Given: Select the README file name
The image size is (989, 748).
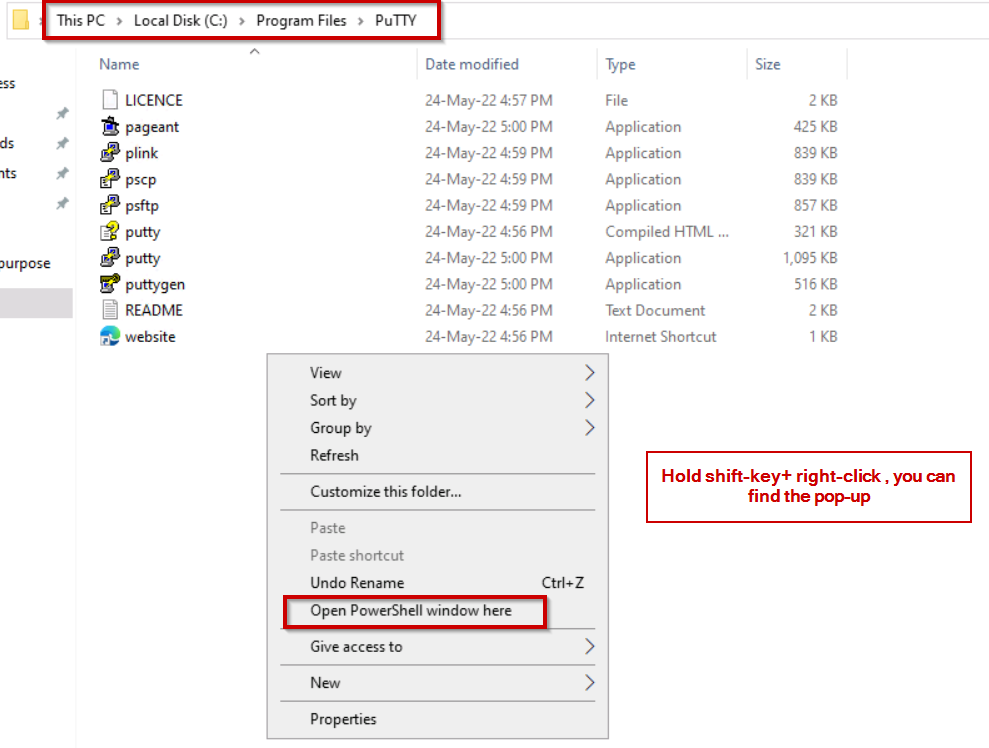Looking at the screenshot, I should tap(154, 310).
